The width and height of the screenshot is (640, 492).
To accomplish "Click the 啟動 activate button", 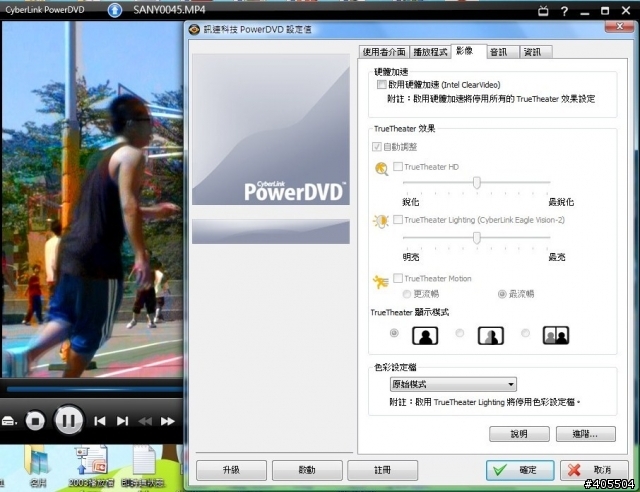I will [307, 470].
